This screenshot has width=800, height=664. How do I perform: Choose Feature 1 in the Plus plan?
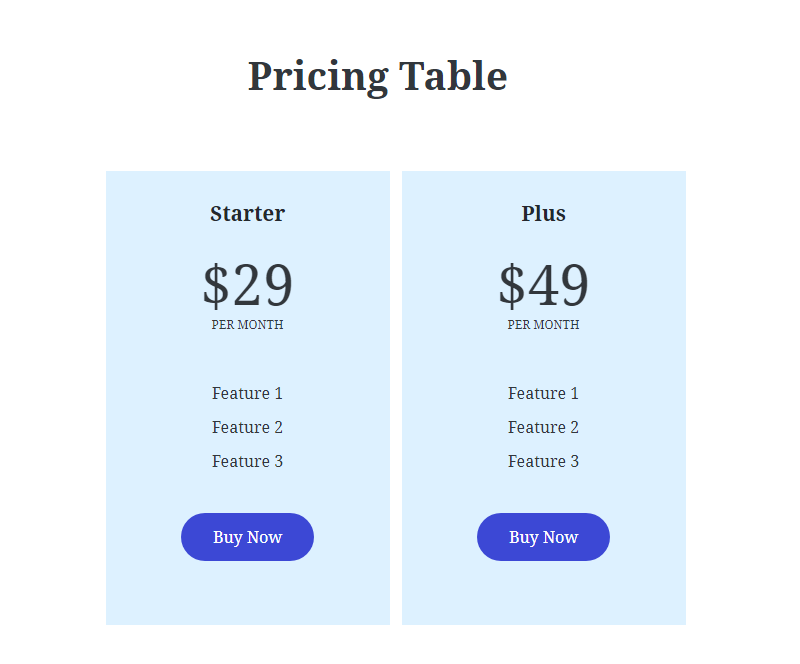(543, 393)
